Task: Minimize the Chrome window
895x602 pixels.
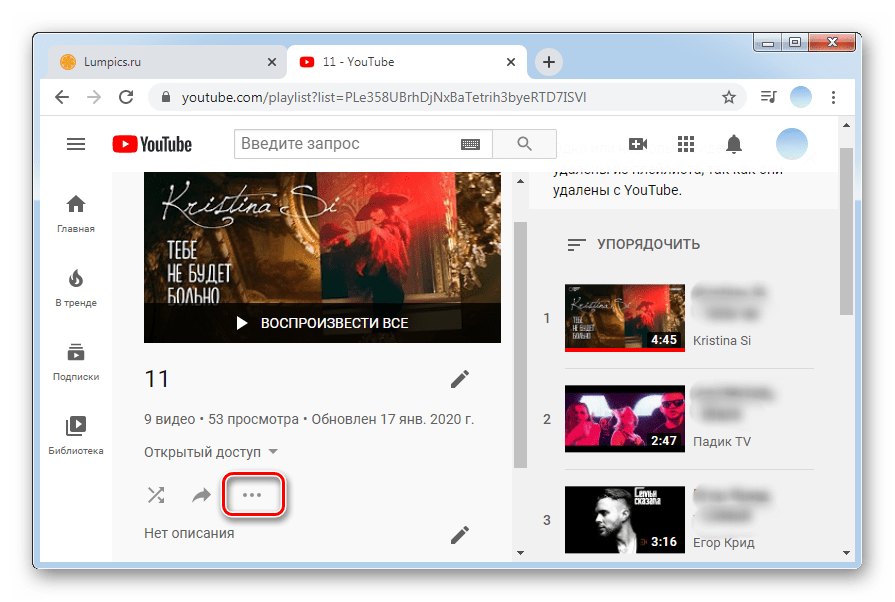Action: [768, 43]
